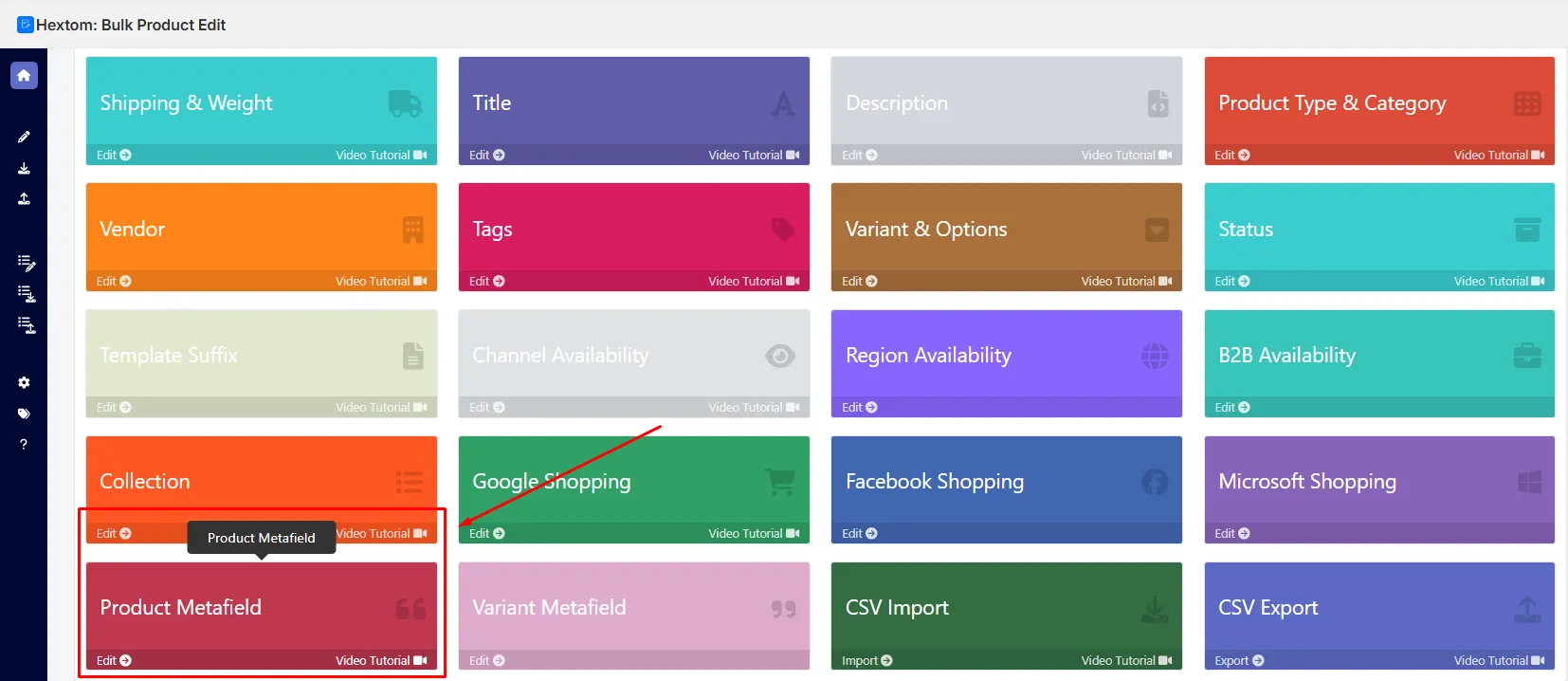The width and height of the screenshot is (1568, 681).
Task: Click Edit under Region Availability
Action: pos(860,408)
